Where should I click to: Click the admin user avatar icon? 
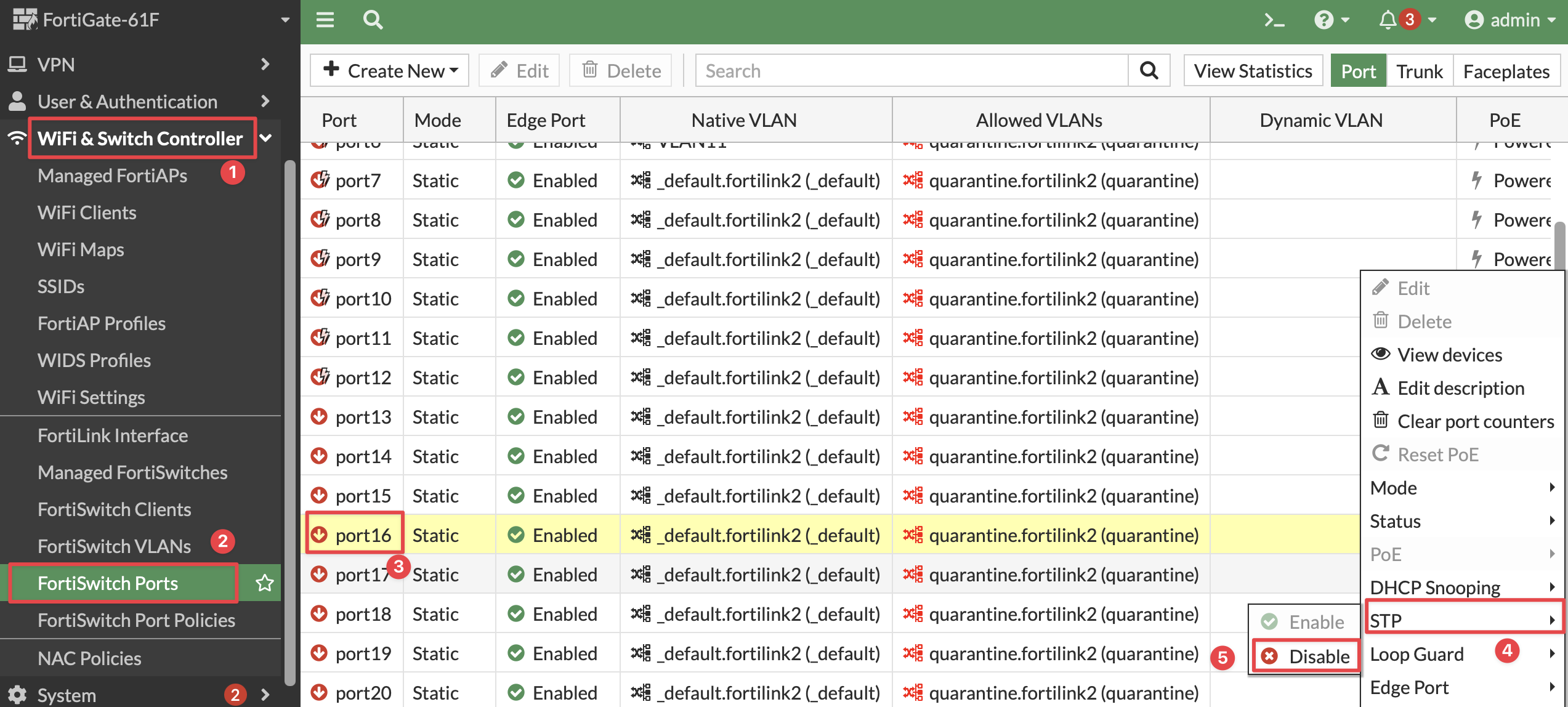1474,20
